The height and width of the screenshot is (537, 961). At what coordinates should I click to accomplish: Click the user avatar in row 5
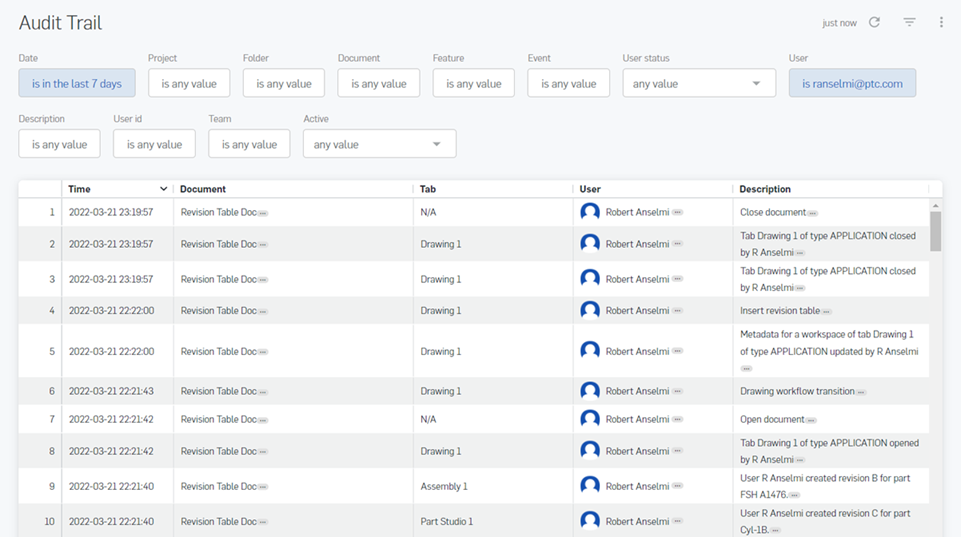point(590,351)
